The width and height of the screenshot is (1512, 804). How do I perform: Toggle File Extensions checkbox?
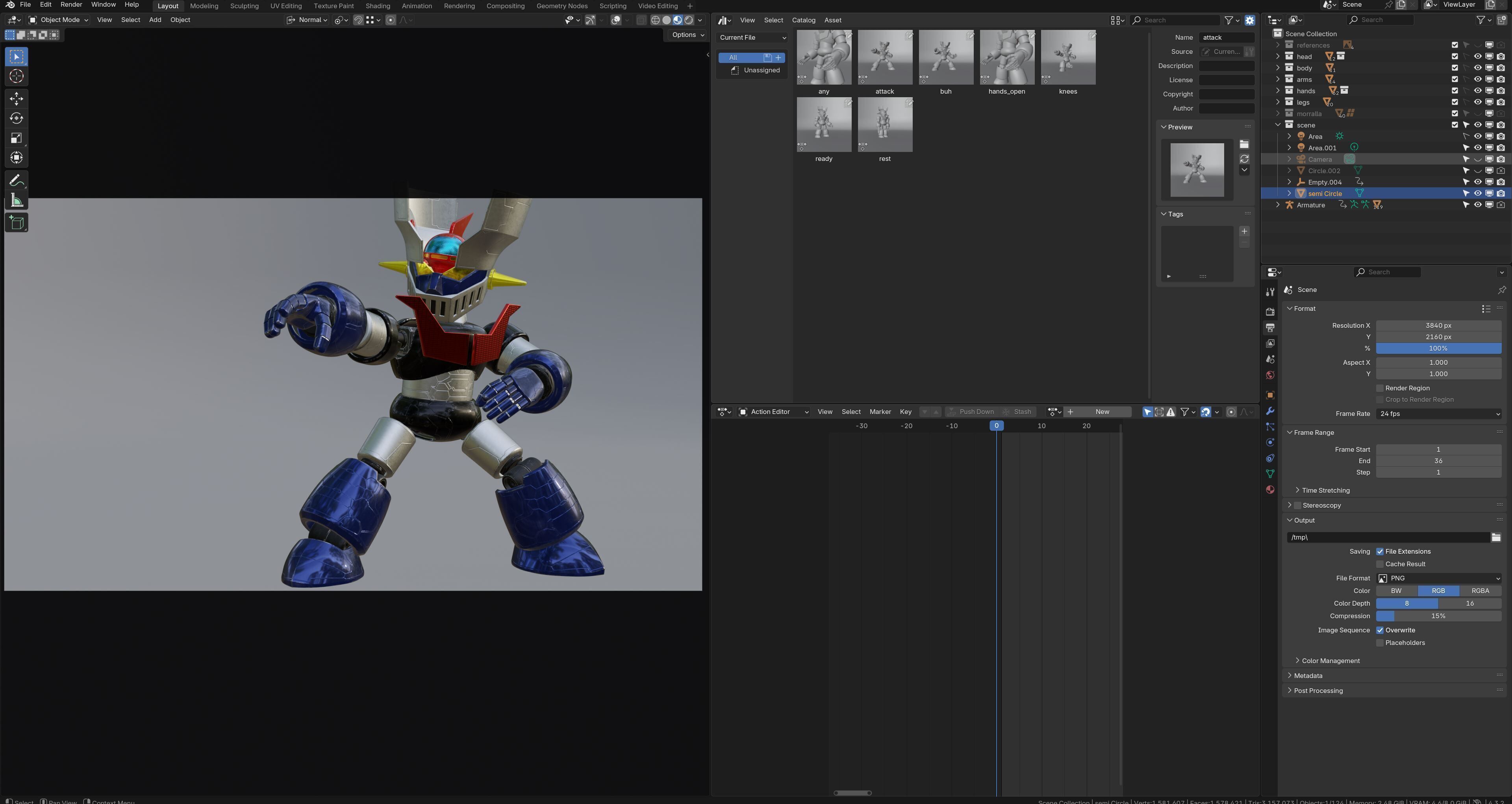click(1380, 552)
